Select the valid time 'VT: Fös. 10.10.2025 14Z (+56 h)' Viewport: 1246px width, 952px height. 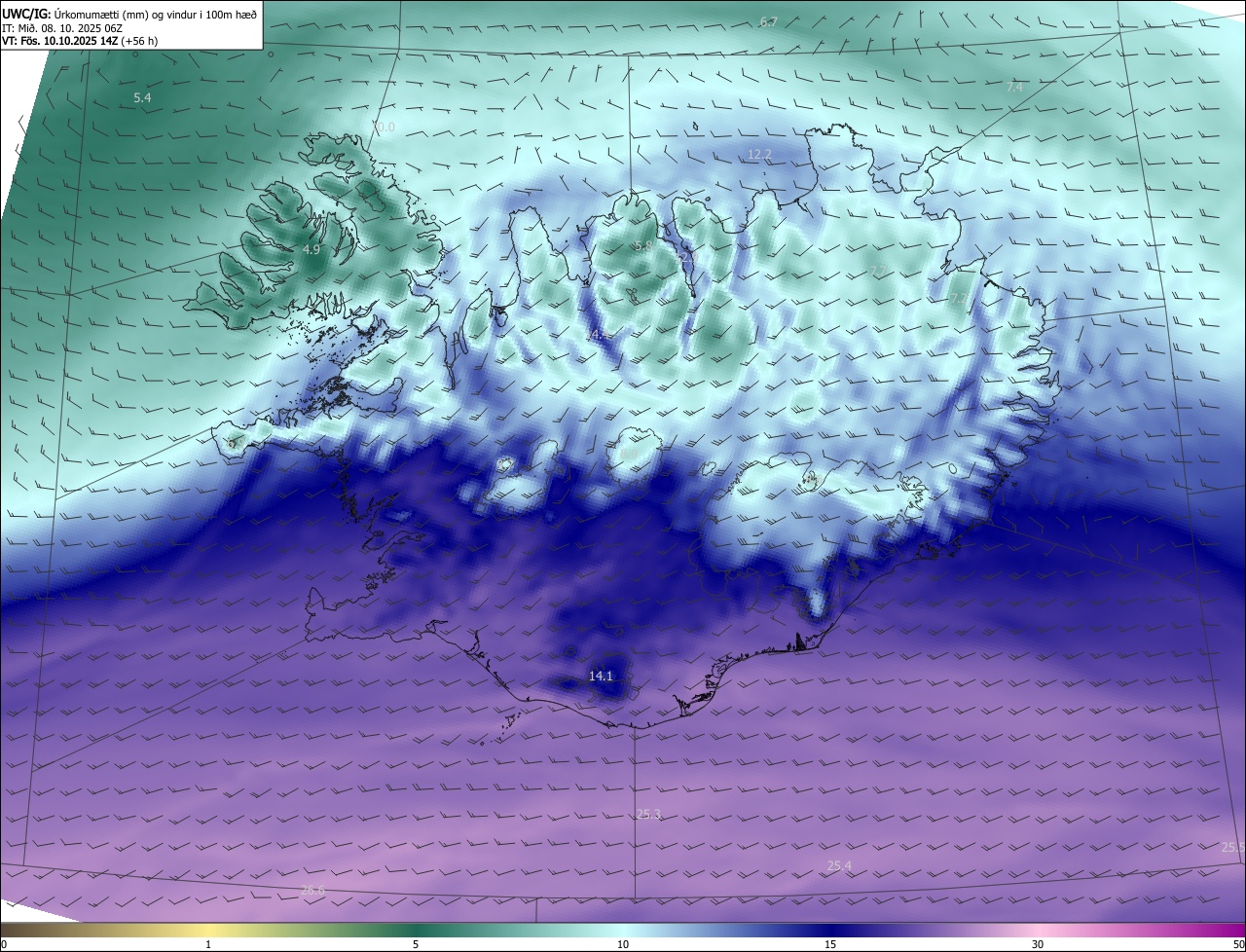80,41
